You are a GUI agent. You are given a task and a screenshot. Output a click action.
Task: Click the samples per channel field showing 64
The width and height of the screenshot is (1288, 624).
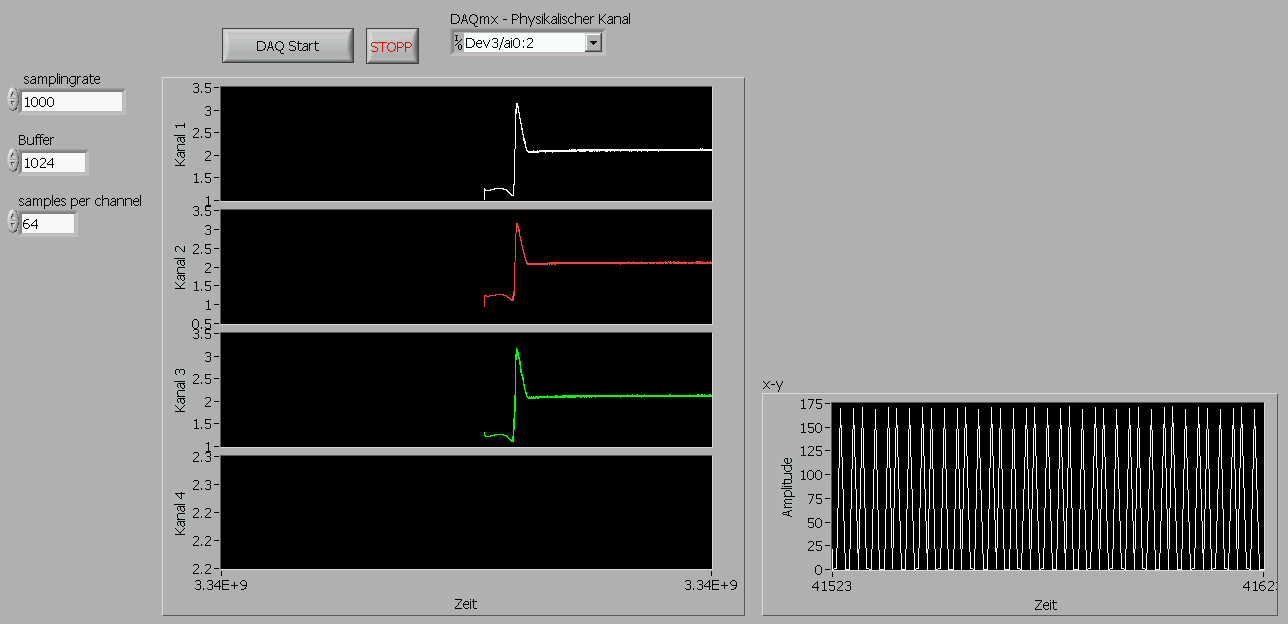pos(47,225)
